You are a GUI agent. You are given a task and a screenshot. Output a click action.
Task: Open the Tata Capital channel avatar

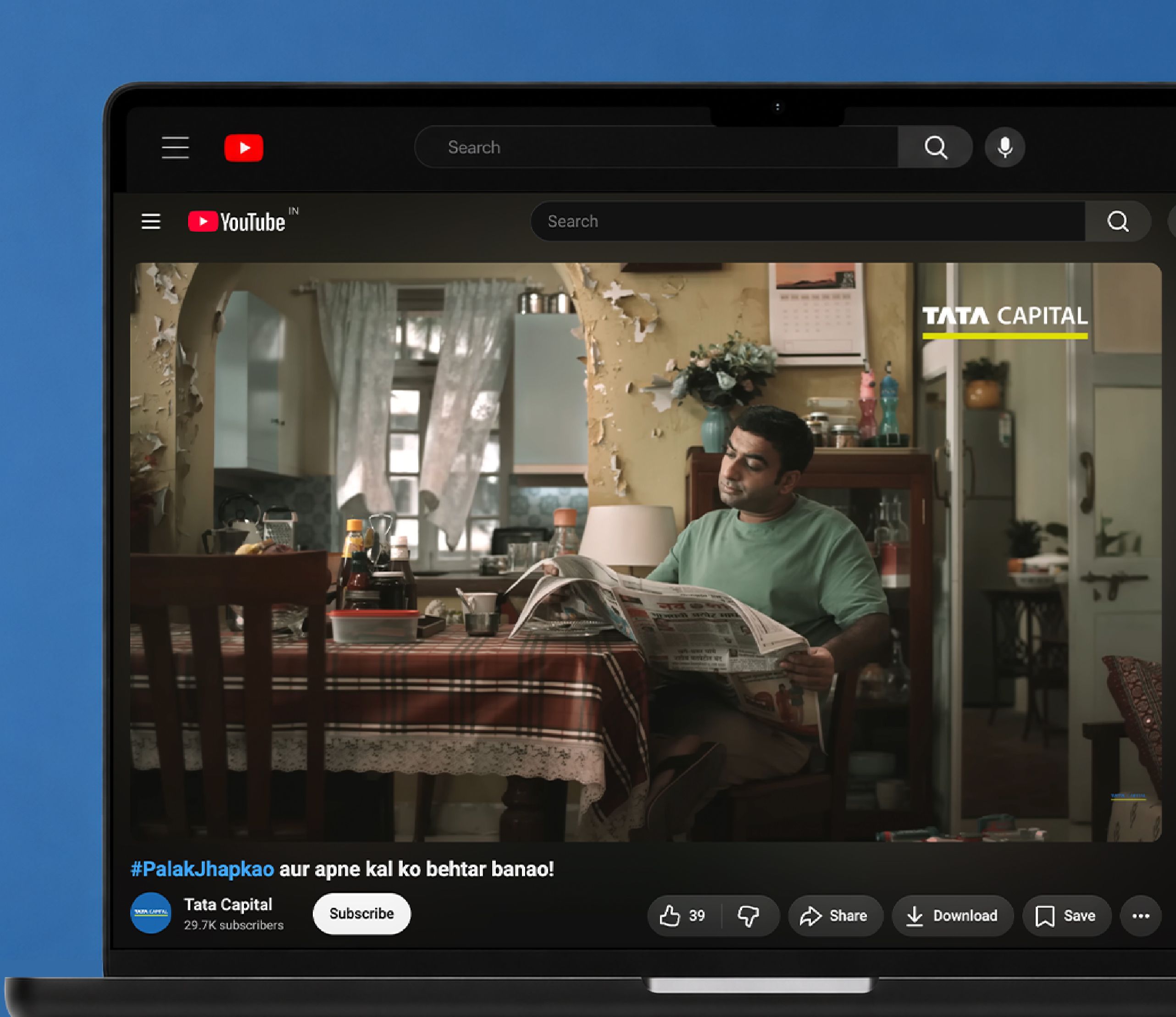(151, 913)
